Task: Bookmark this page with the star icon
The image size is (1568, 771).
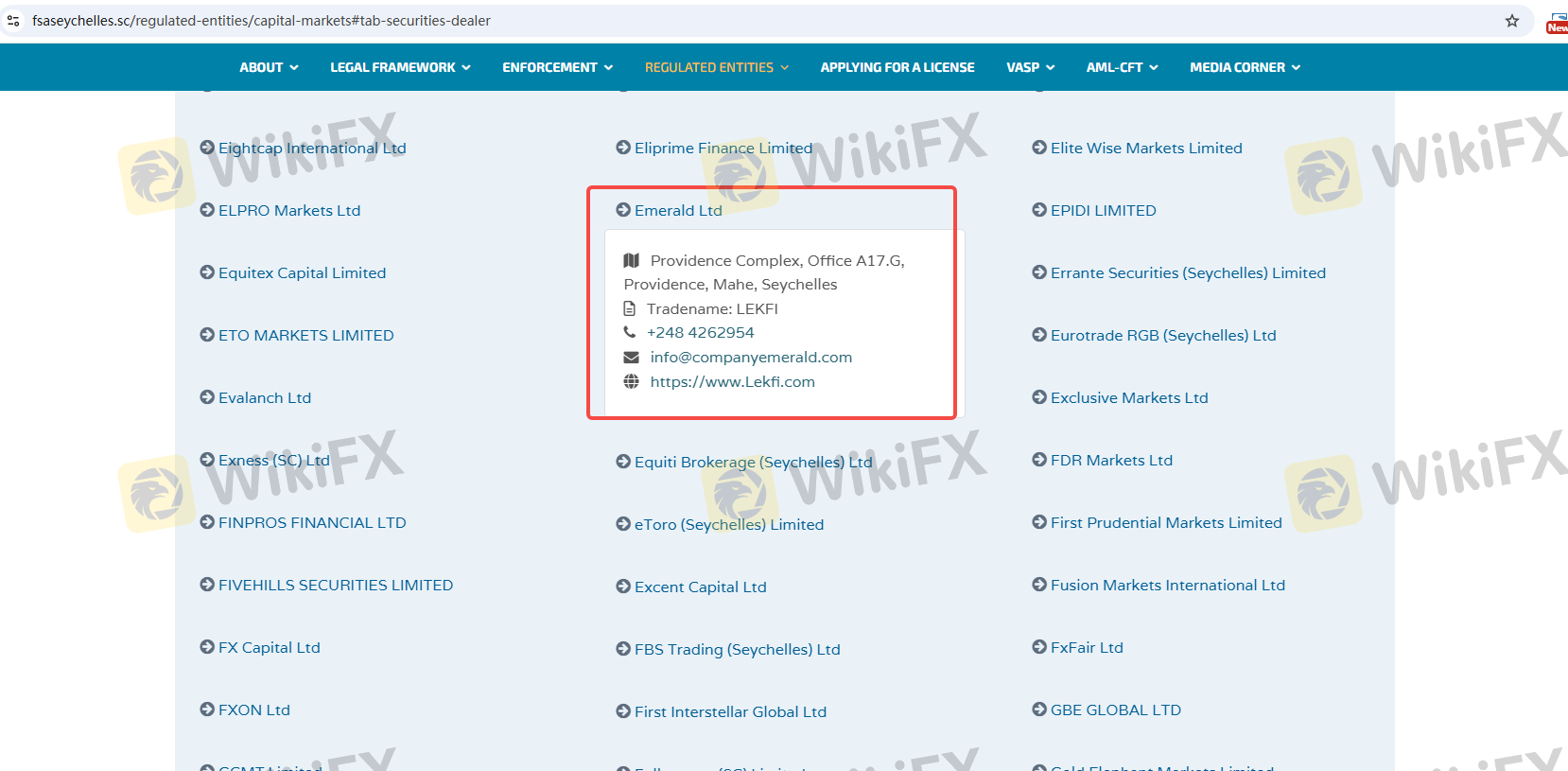Action: coord(1511,21)
